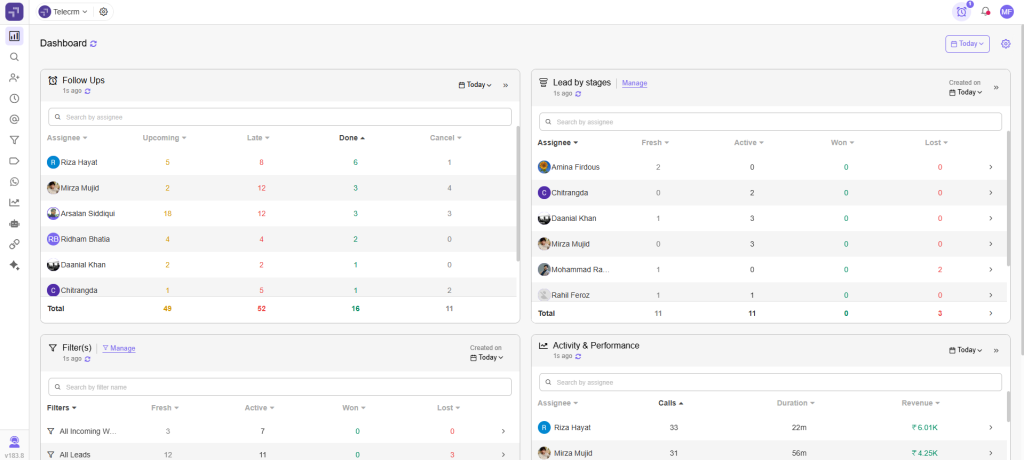Refresh the dashboard using the icon beside the title
Screen dimensions: 1024x460
pyautogui.click(x=94, y=44)
